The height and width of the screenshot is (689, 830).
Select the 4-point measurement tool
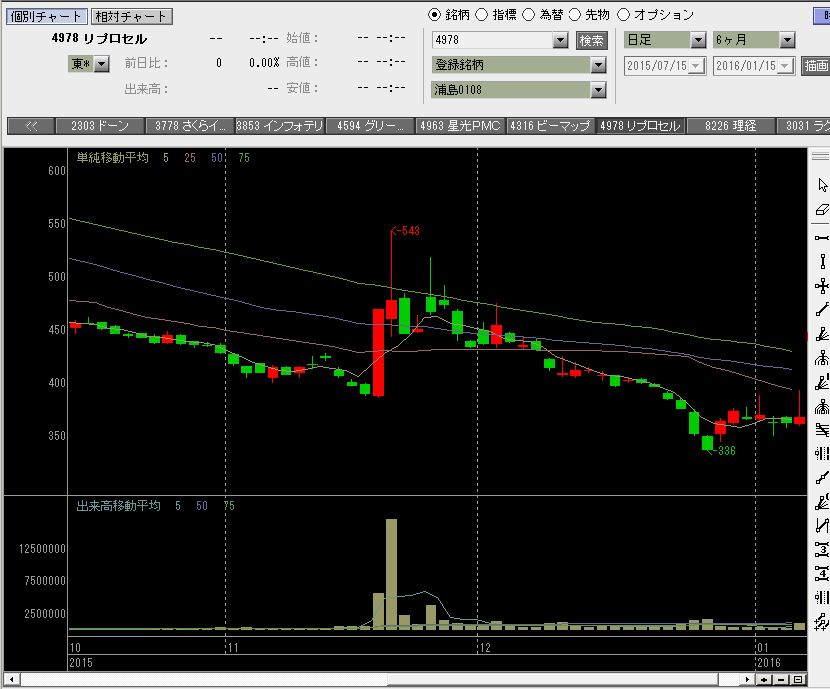[x=822, y=573]
